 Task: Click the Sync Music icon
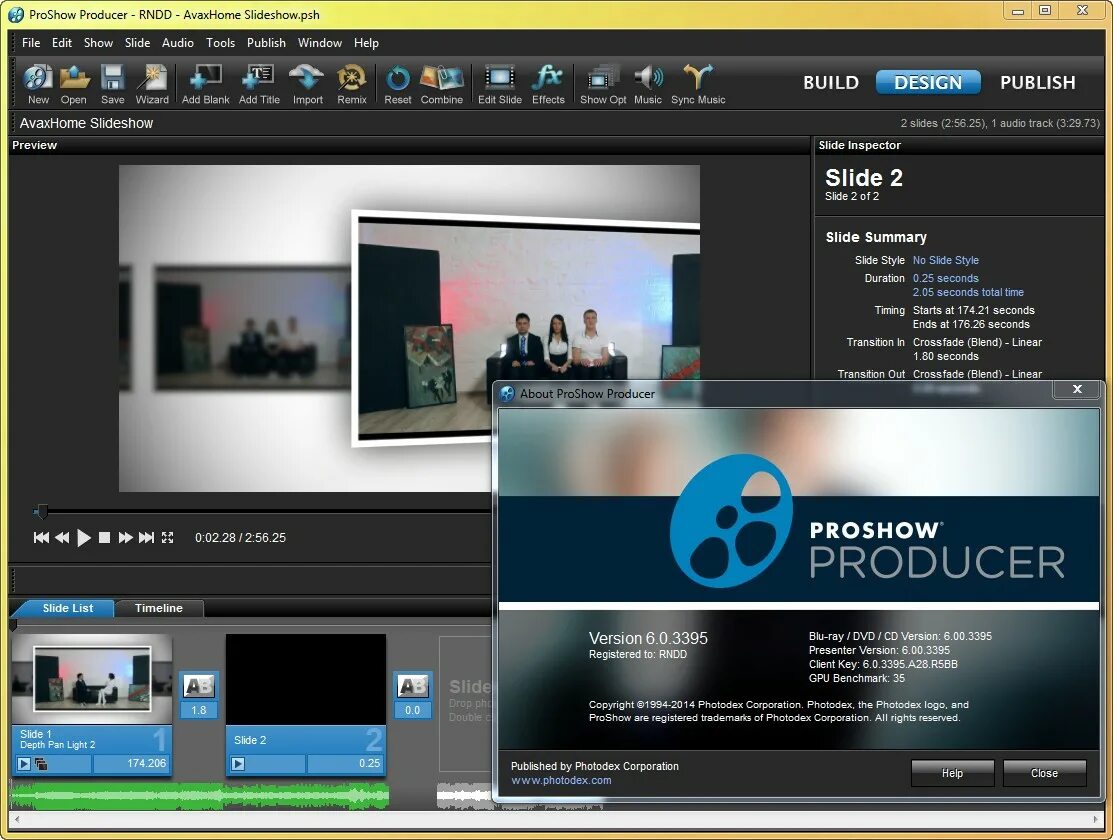[698, 84]
